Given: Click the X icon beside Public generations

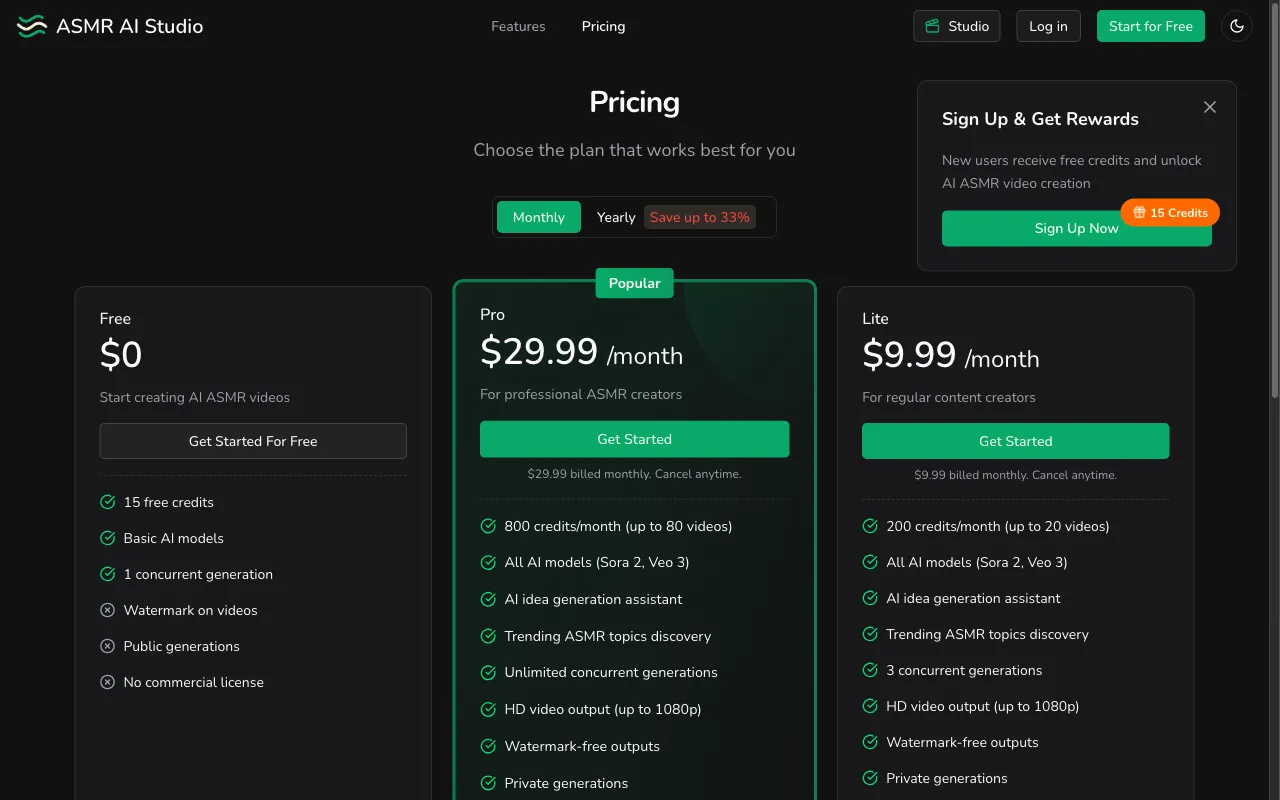Looking at the screenshot, I should (108, 646).
